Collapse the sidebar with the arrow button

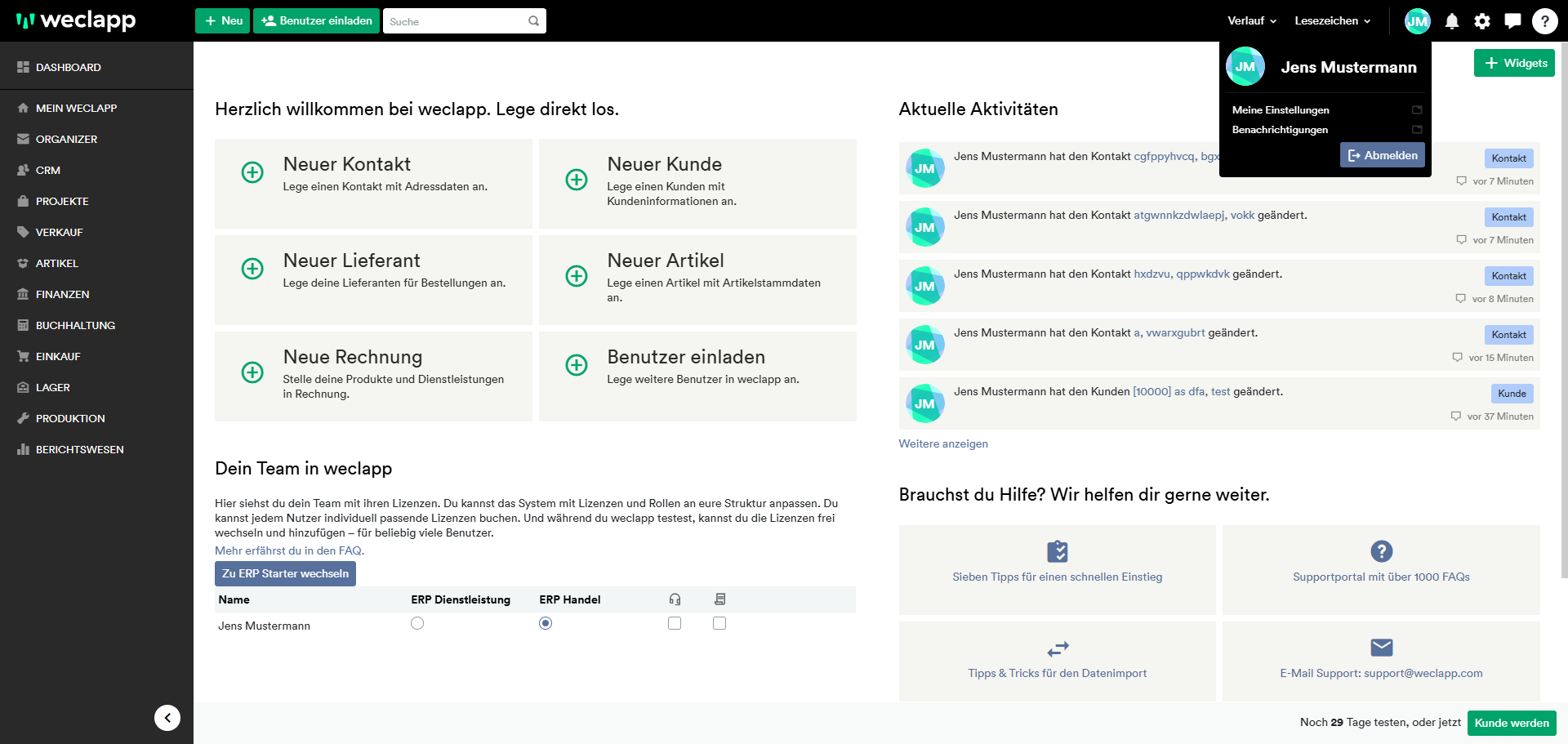pos(167,718)
